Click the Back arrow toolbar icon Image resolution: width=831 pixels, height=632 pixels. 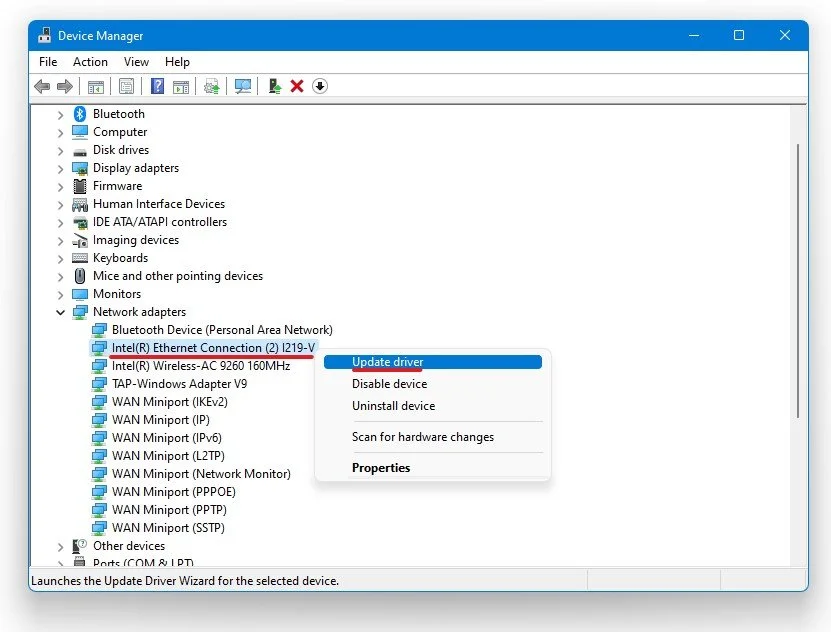(42, 86)
